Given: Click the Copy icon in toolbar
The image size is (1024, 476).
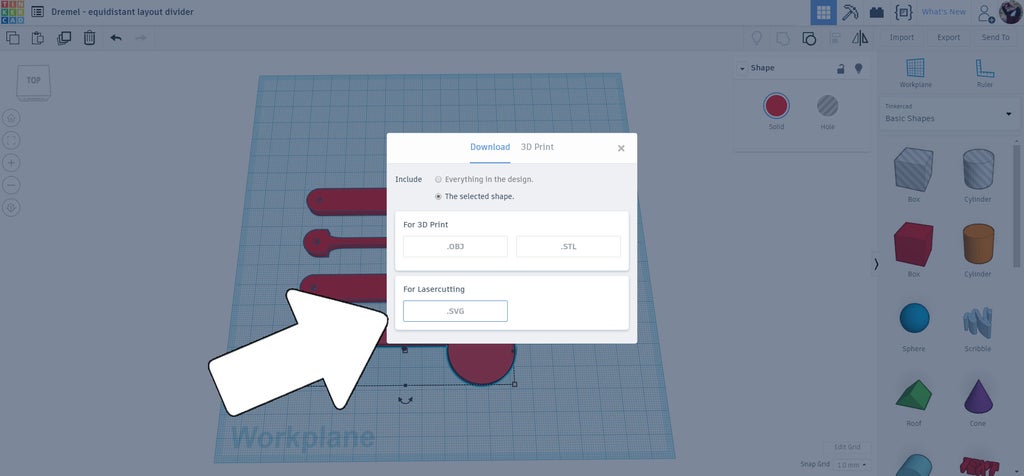Looking at the screenshot, I should (x=12, y=38).
